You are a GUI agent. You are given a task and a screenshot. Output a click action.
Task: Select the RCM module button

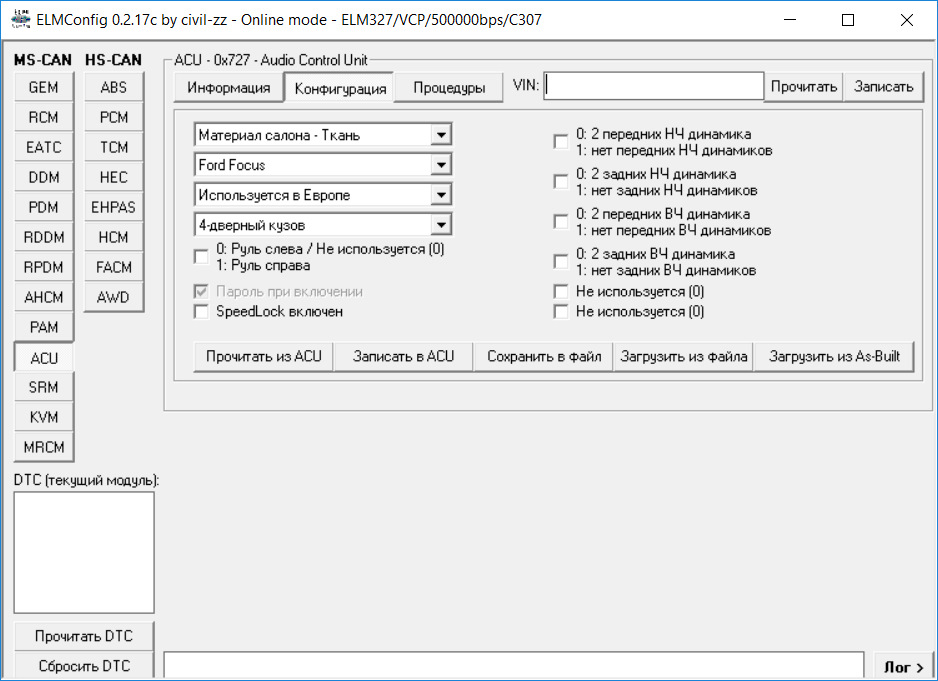[44, 117]
